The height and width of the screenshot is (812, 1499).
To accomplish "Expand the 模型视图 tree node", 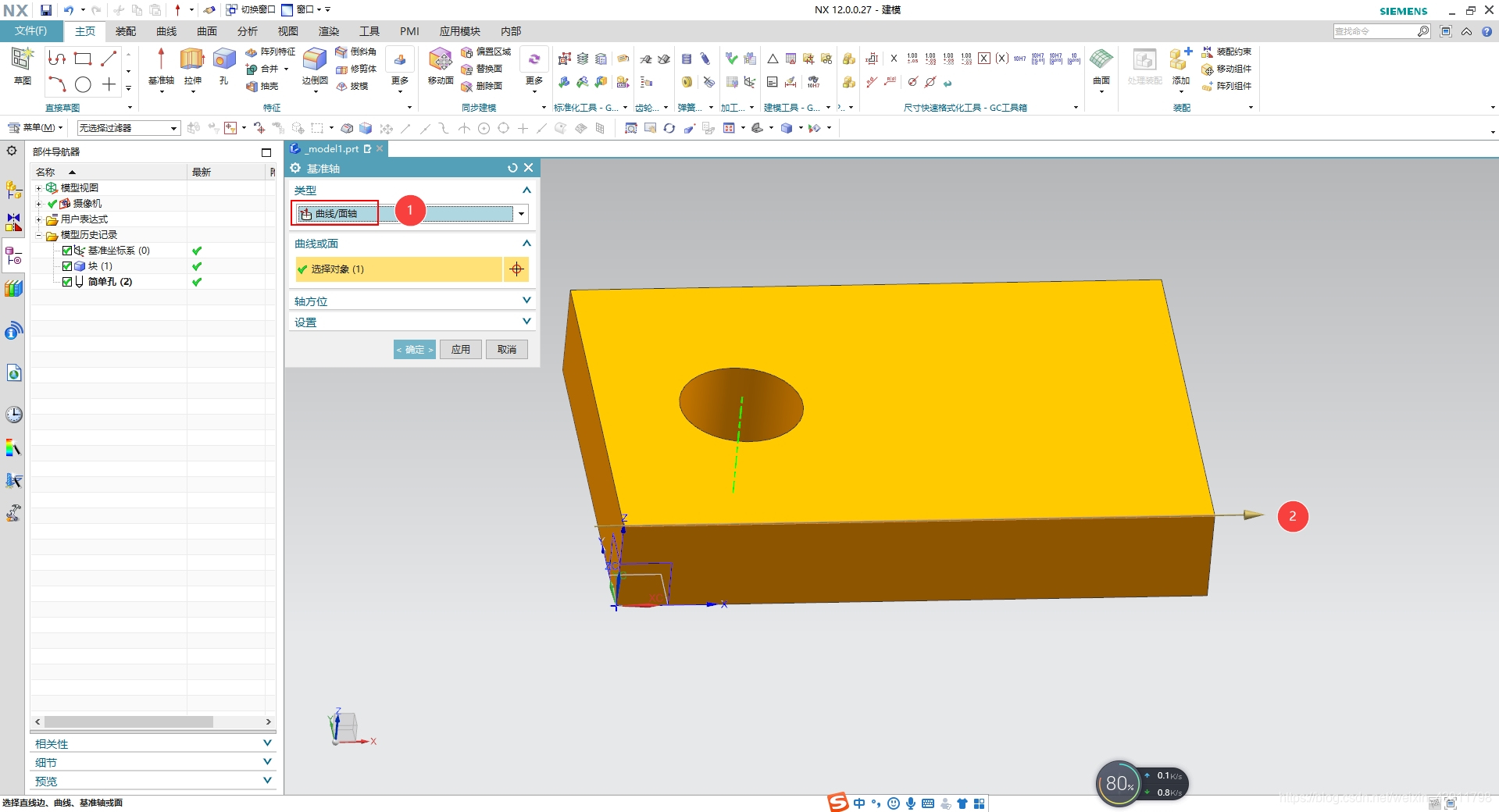I will coord(38,188).
